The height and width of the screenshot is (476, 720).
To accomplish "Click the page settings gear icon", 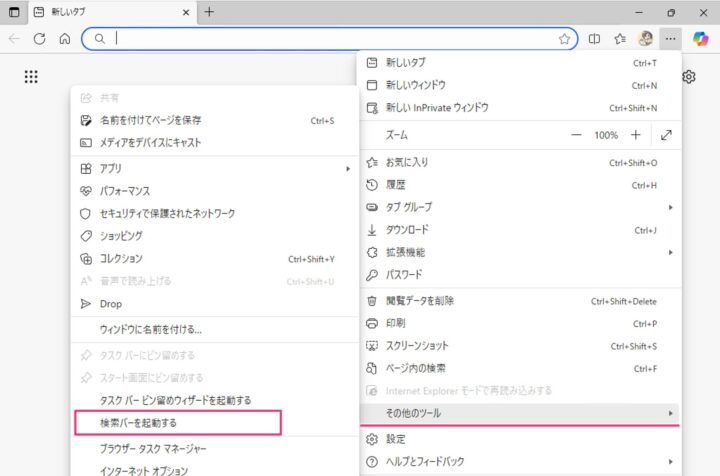I will [x=689, y=77].
